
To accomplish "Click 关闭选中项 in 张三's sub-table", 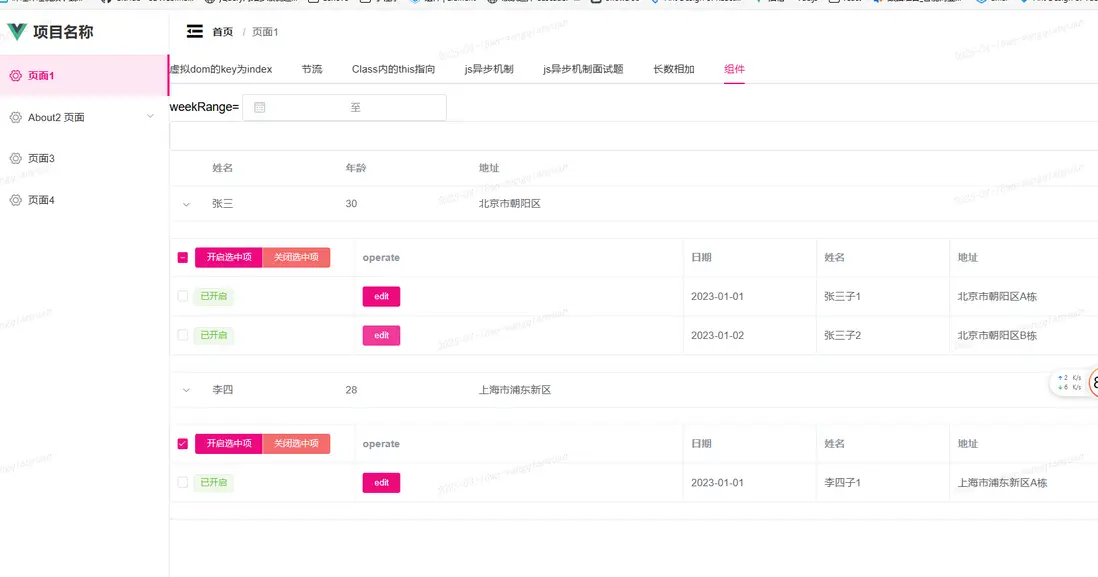I will (296, 258).
